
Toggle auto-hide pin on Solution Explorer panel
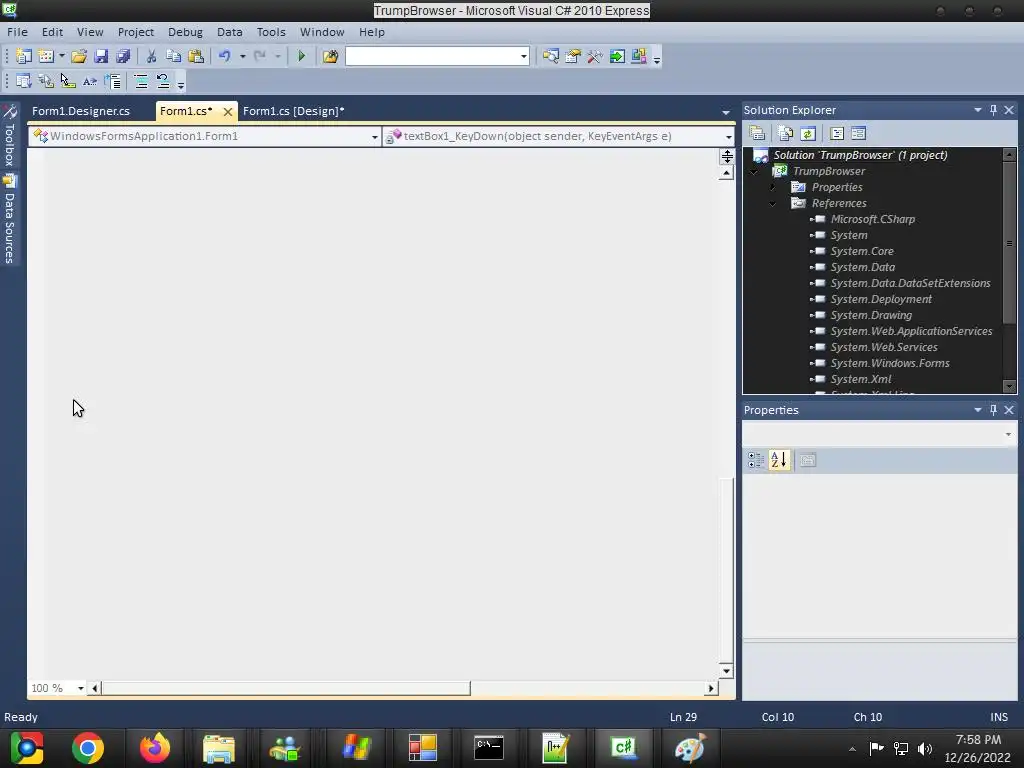(x=993, y=110)
